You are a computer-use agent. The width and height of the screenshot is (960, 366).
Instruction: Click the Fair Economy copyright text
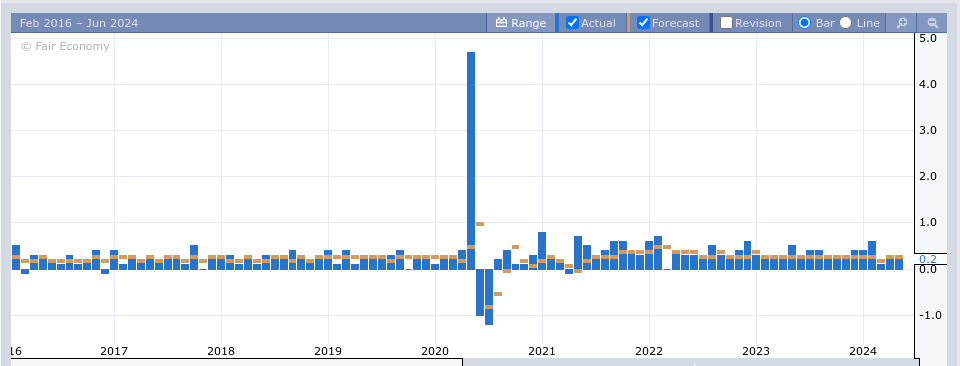[x=65, y=46]
